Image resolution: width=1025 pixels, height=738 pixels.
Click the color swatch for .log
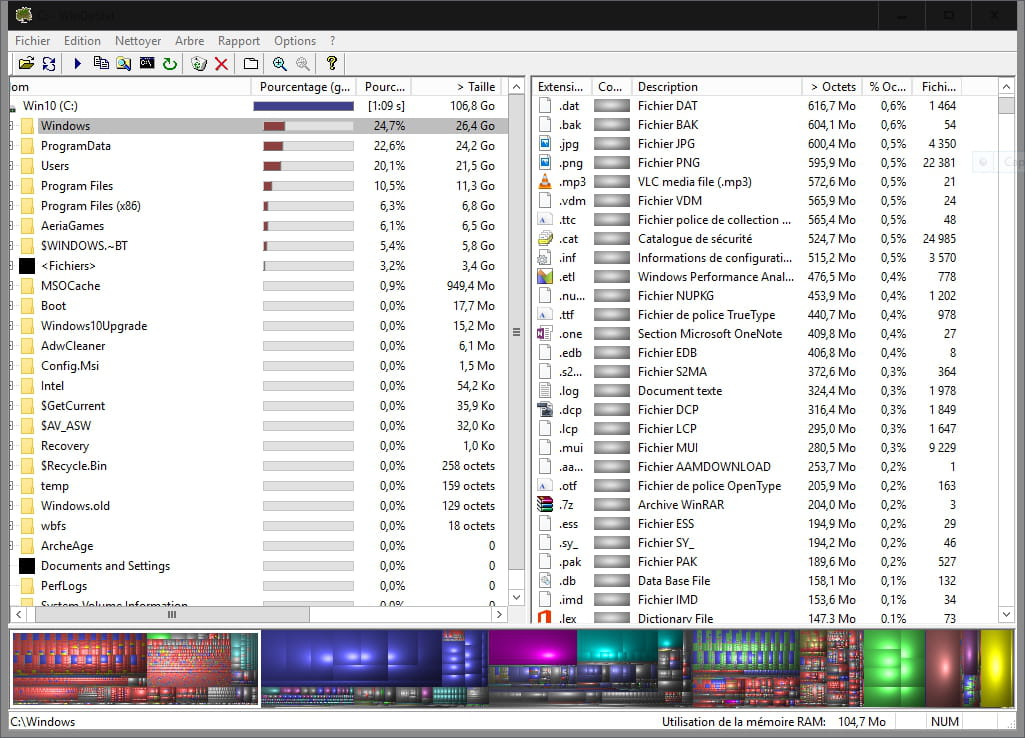pyautogui.click(x=612, y=391)
